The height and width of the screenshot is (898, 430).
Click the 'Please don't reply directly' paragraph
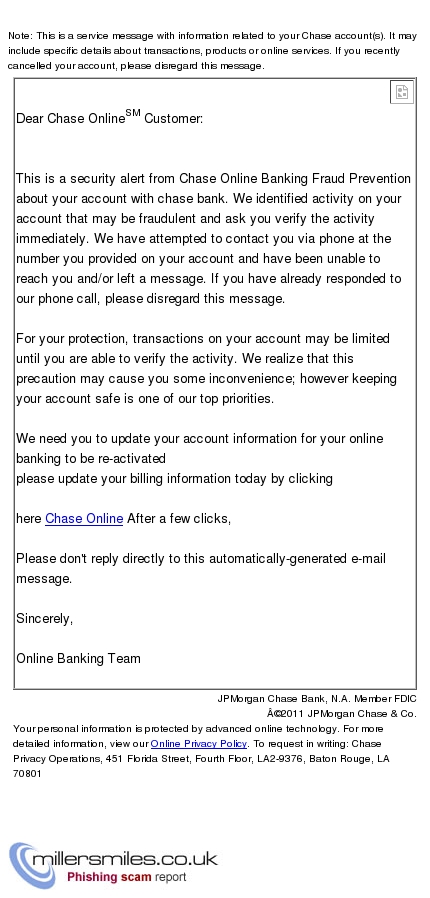click(201, 568)
